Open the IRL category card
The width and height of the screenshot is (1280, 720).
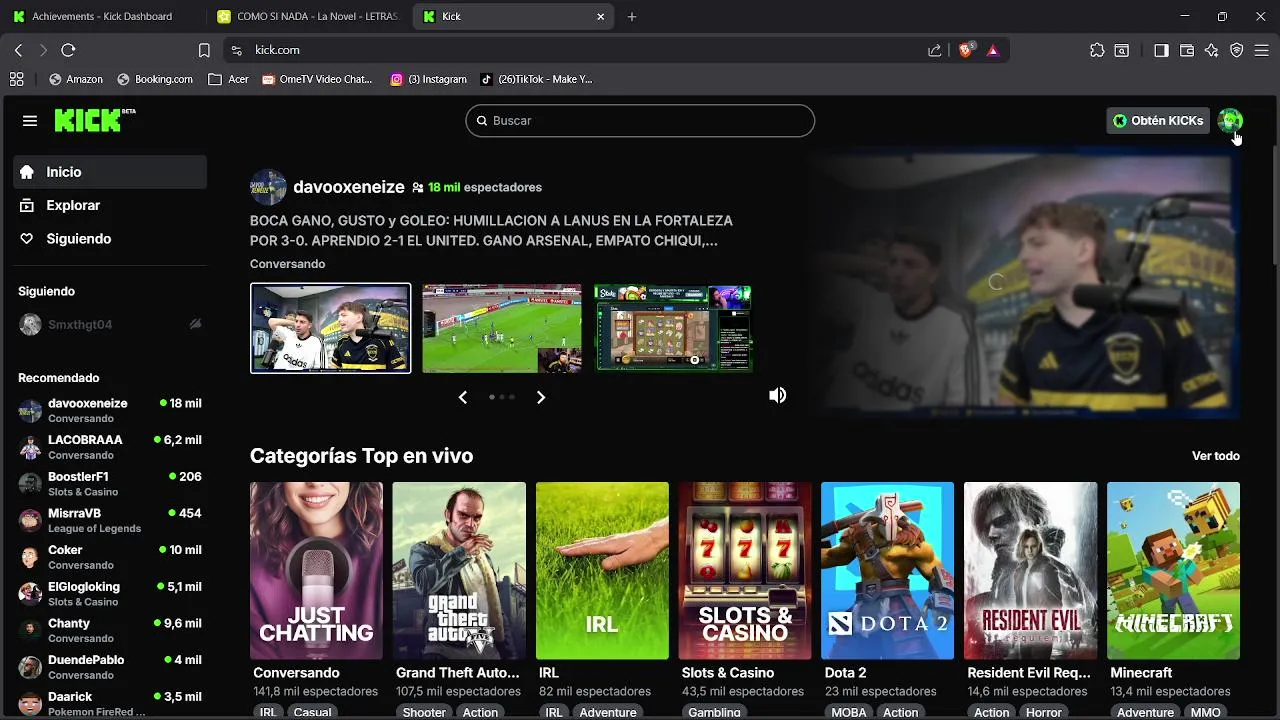click(602, 571)
